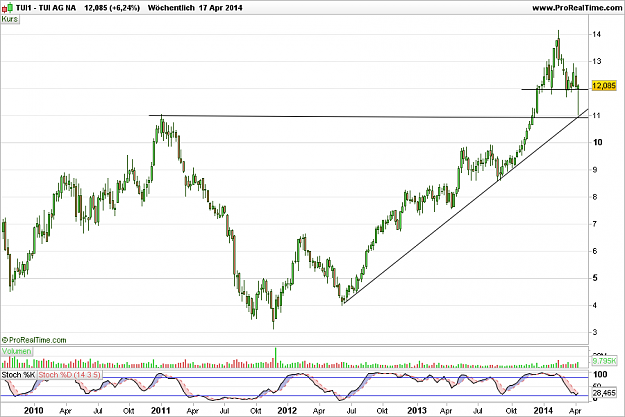
Task: Click the Jul label between 2011 and 2012
Action: pos(224,411)
